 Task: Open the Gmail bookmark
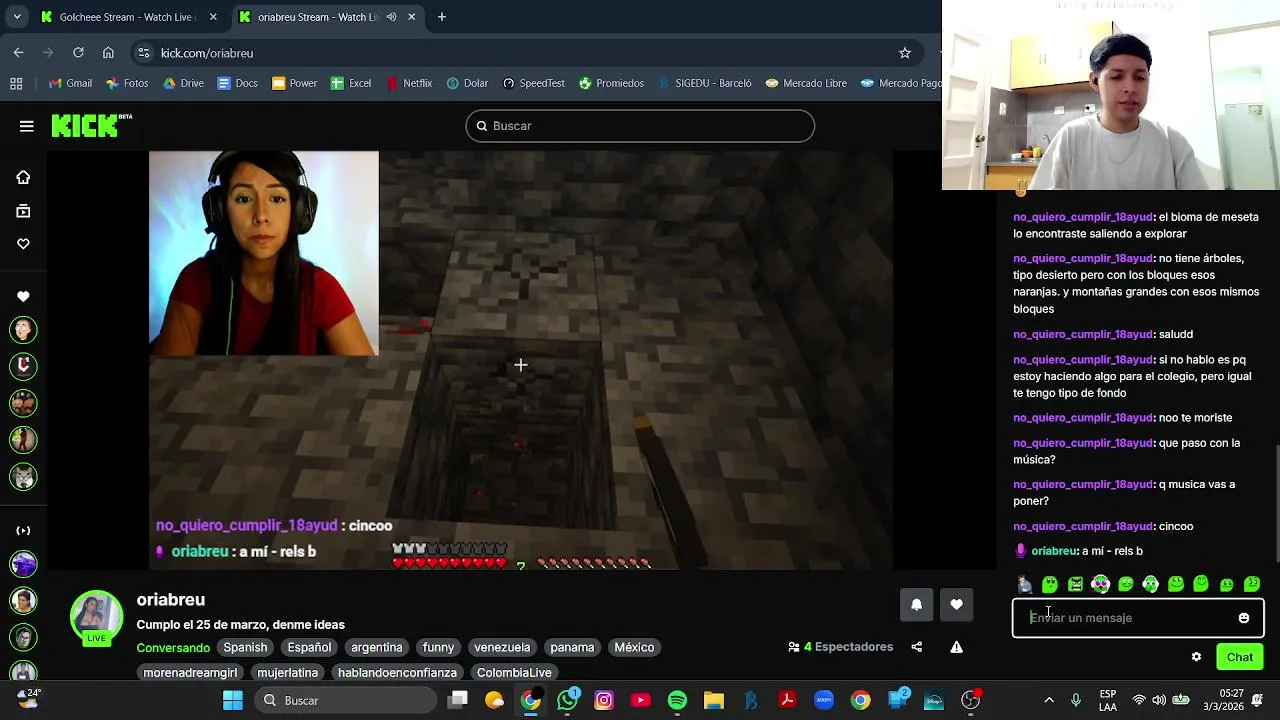click(70, 83)
